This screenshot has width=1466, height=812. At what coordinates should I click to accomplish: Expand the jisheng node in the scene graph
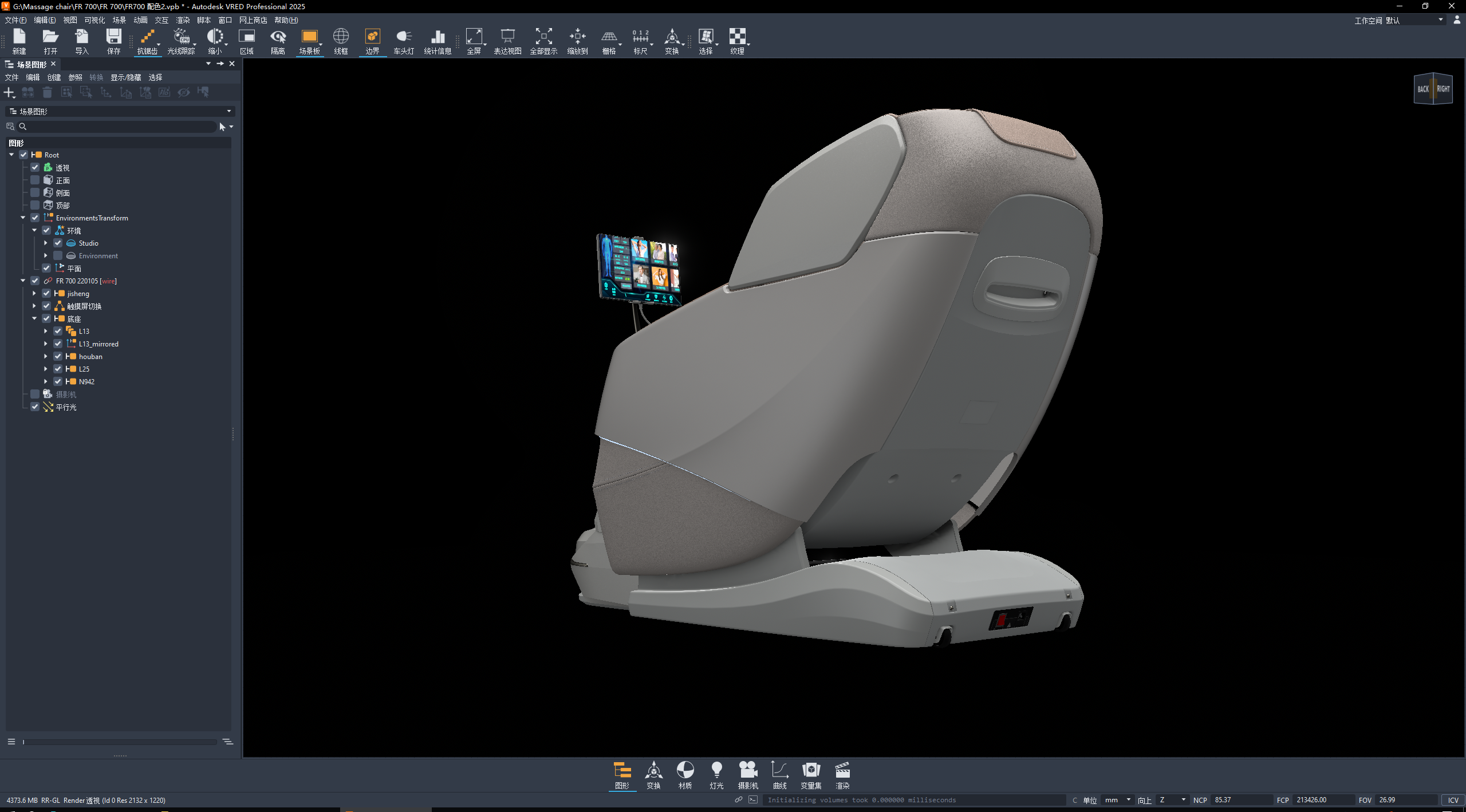pyautogui.click(x=35, y=293)
